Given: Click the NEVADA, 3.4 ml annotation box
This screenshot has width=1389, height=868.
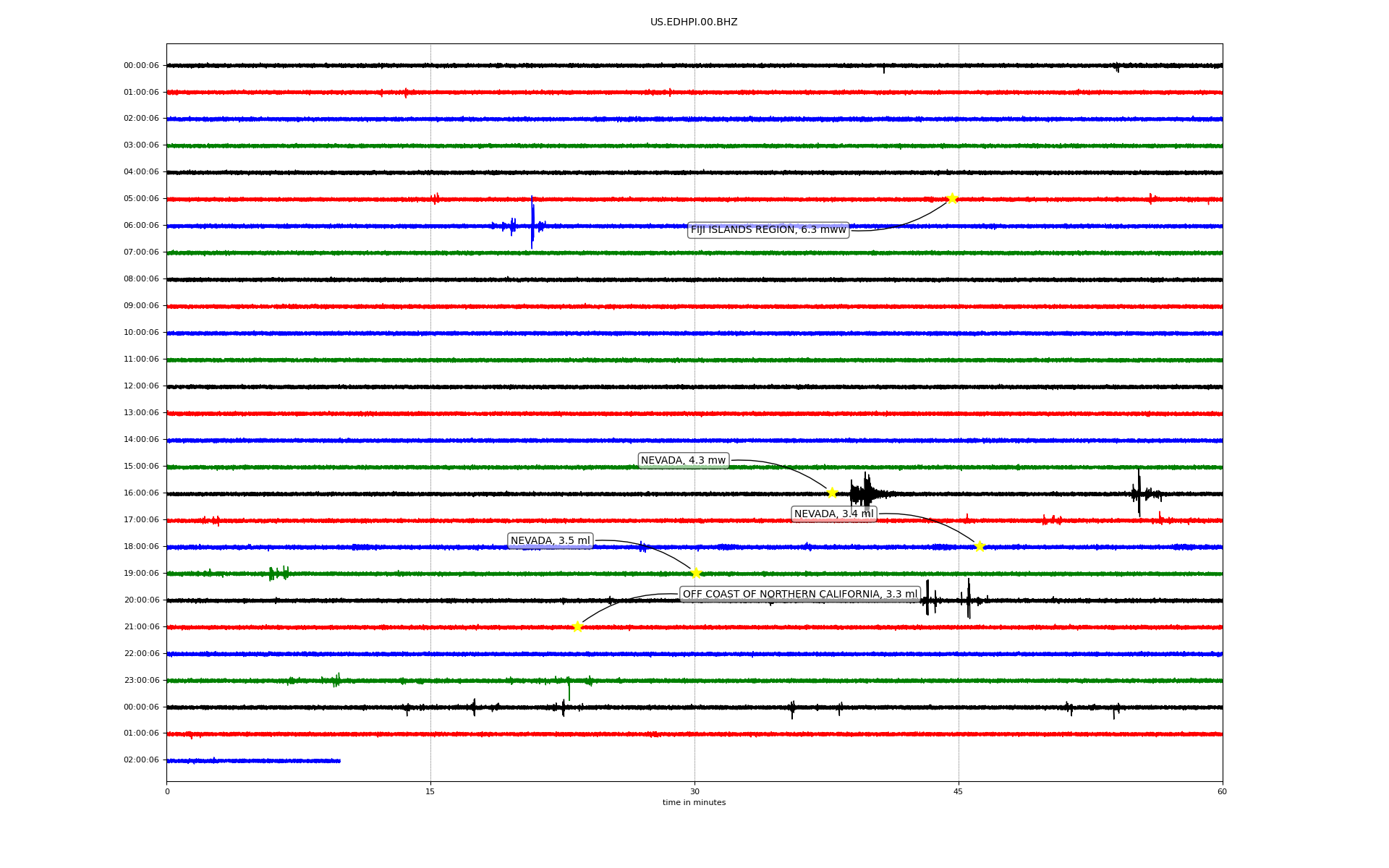Looking at the screenshot, I should [x=833, y=514].
